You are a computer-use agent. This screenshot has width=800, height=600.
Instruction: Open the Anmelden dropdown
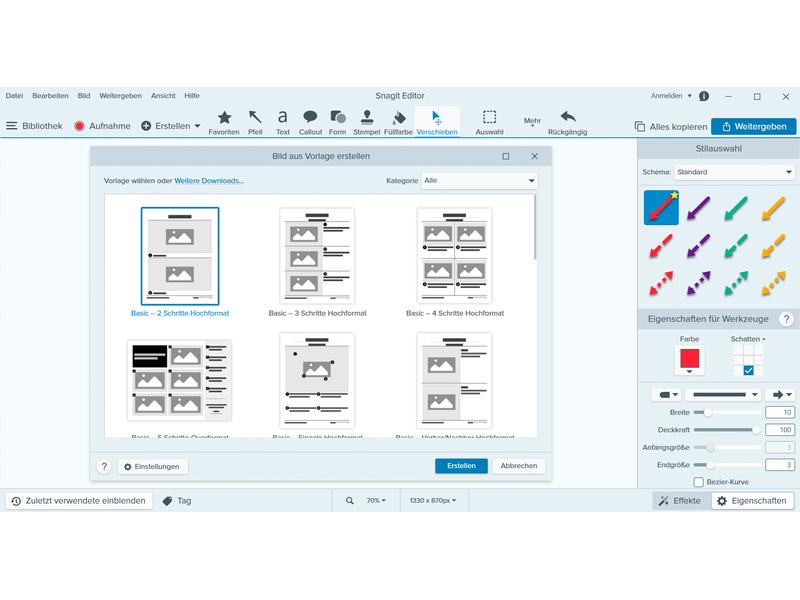[671, 96]
